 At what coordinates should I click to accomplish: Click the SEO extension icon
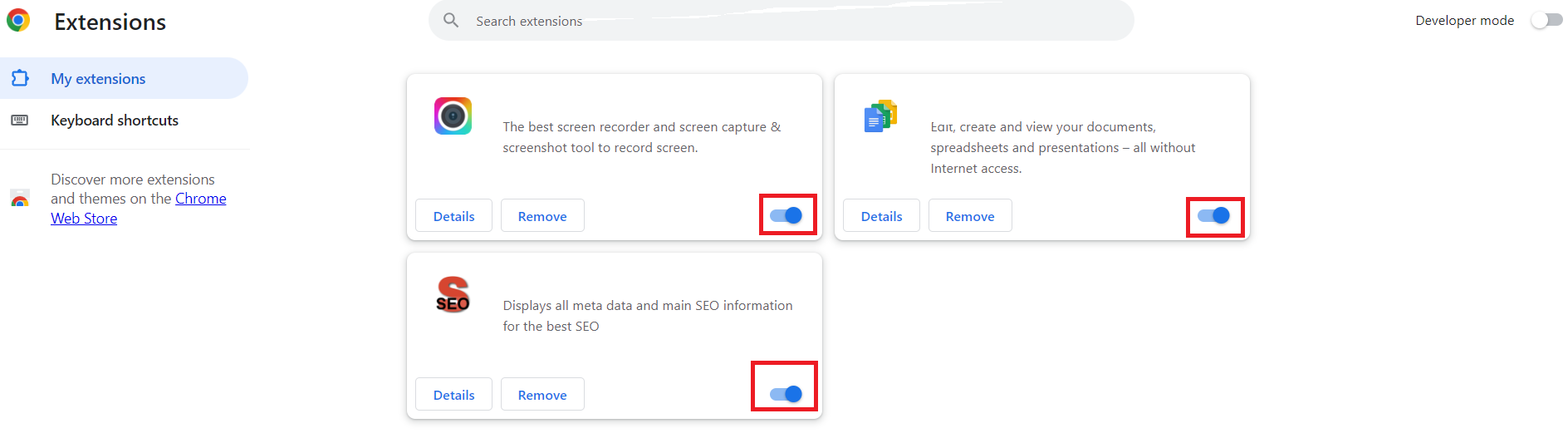point(453,294)
